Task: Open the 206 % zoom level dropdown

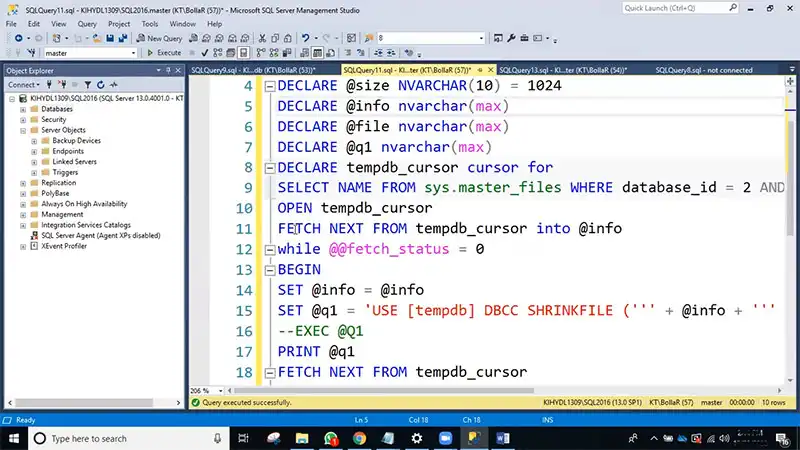Action: point(220,391)
